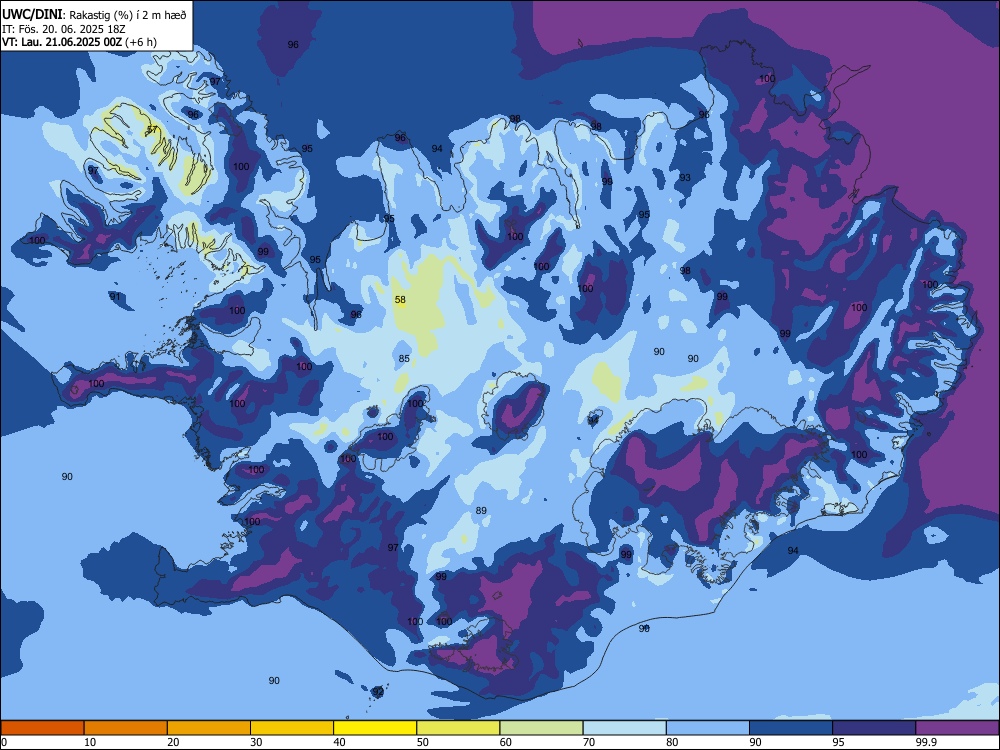Screen dimensions: 1000x750
Task: Click the light orange 20–30 legend swatch
Action: (209, 728)
